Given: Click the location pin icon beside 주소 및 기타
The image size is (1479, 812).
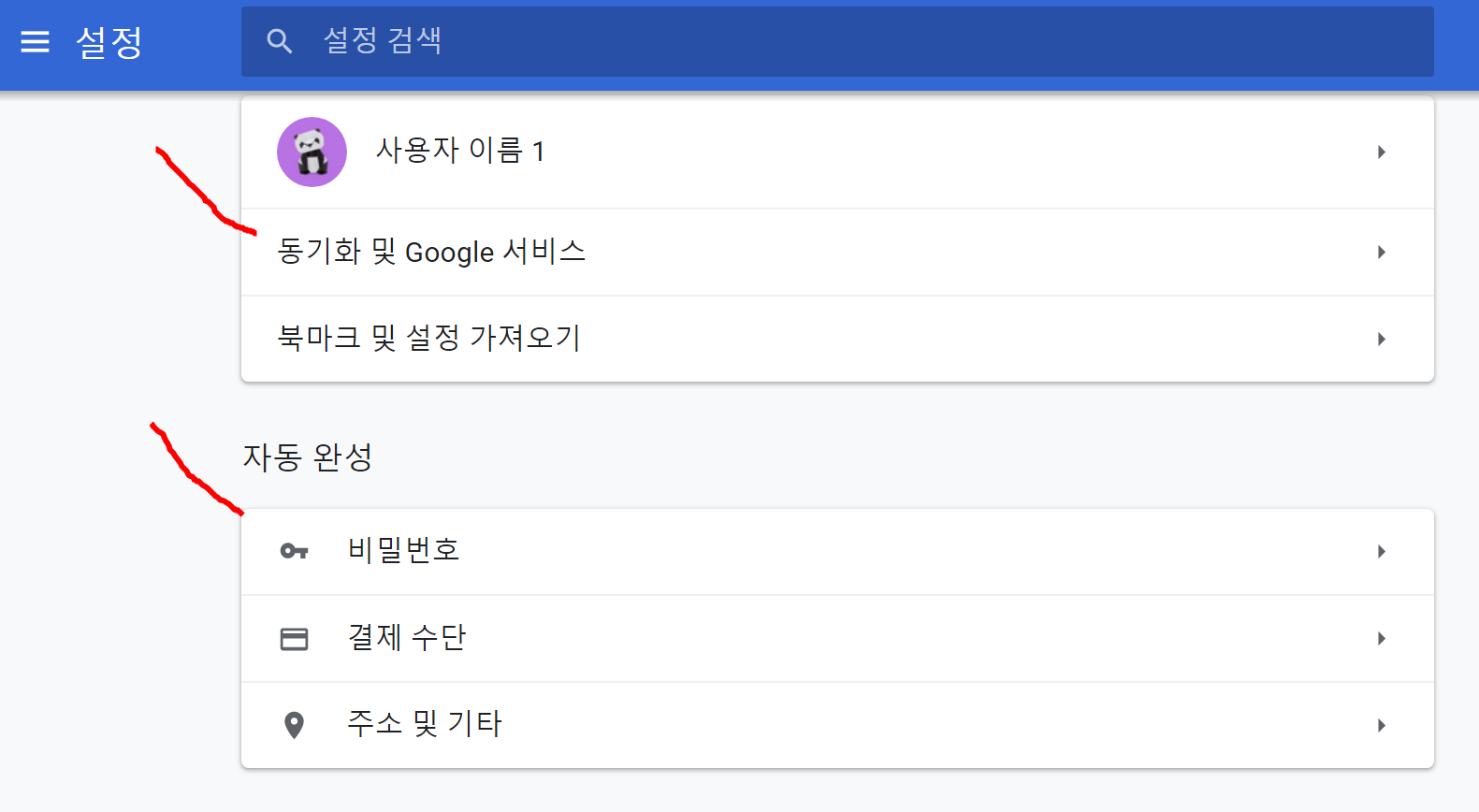Looking at the screenshot, I should click(294, 725).
